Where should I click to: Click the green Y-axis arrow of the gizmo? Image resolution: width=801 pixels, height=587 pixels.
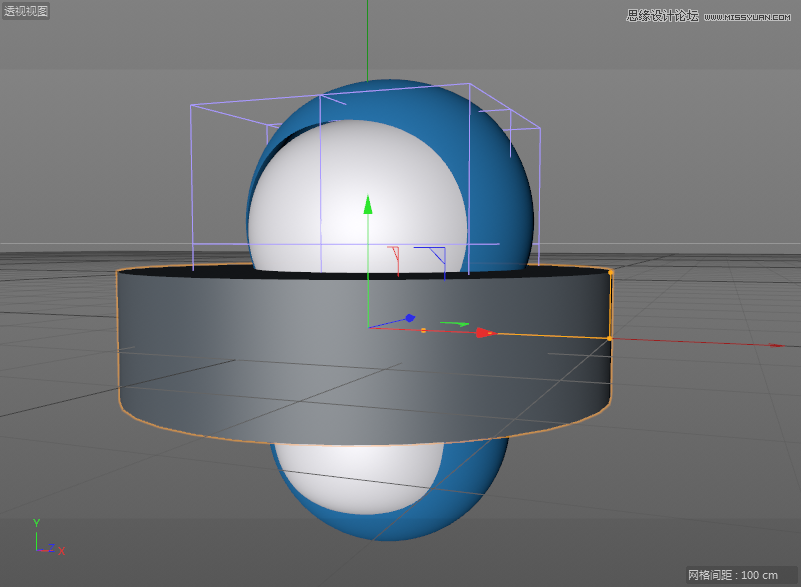point(368,204)
